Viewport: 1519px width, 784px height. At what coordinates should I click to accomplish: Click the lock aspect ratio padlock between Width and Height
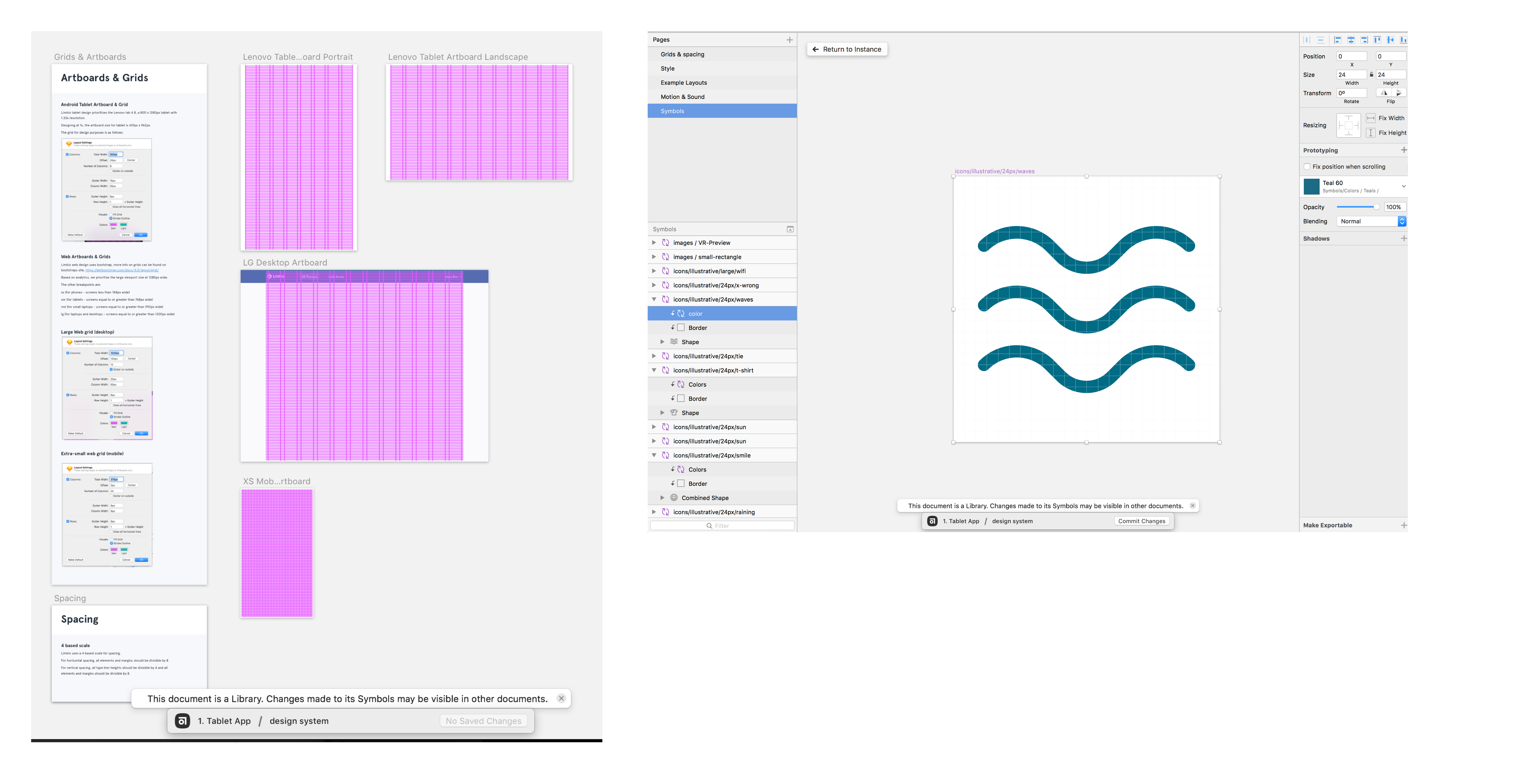click(x=1371, y=74)
